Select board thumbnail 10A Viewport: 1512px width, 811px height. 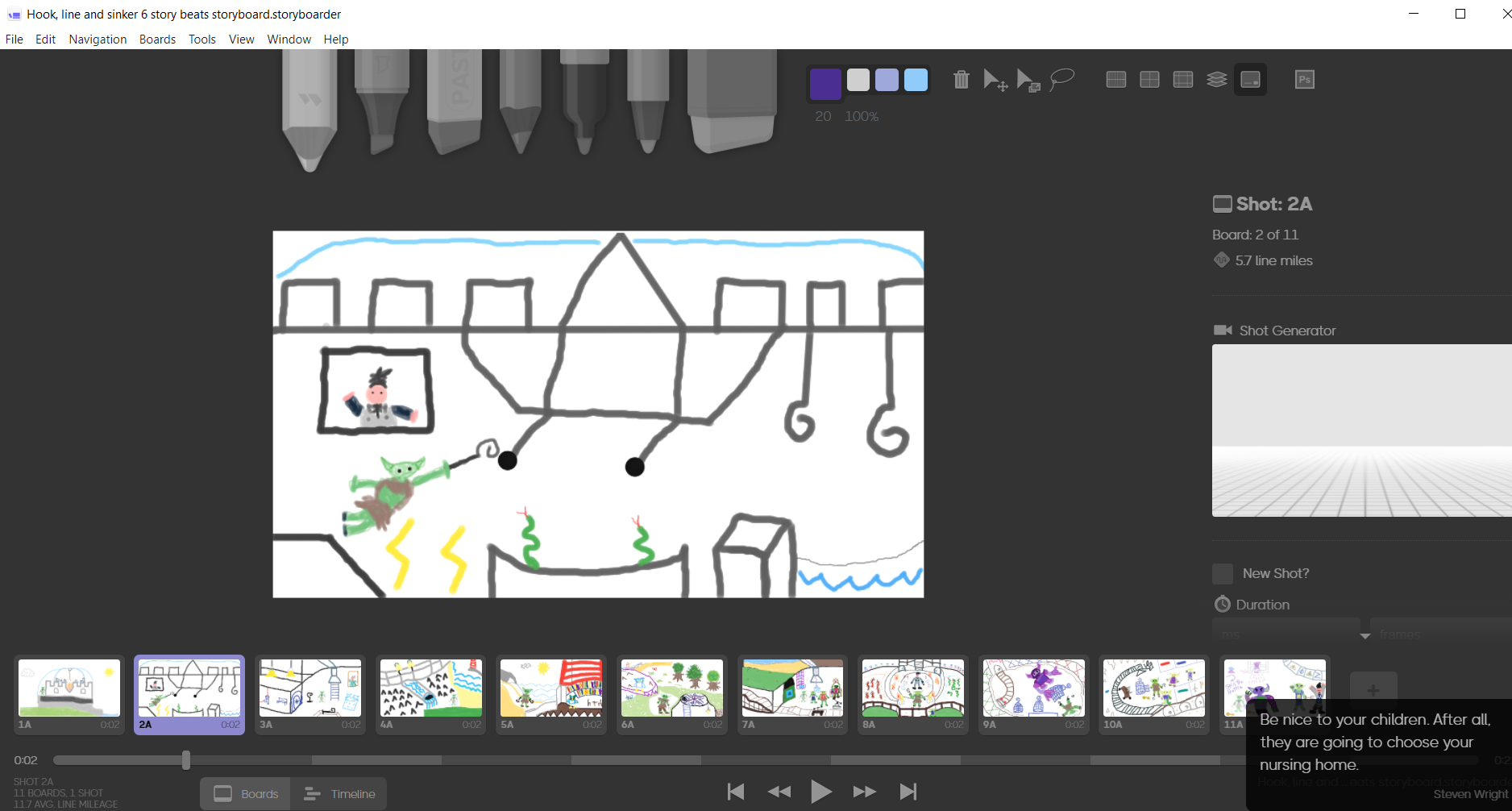(x=1154, y=693)
